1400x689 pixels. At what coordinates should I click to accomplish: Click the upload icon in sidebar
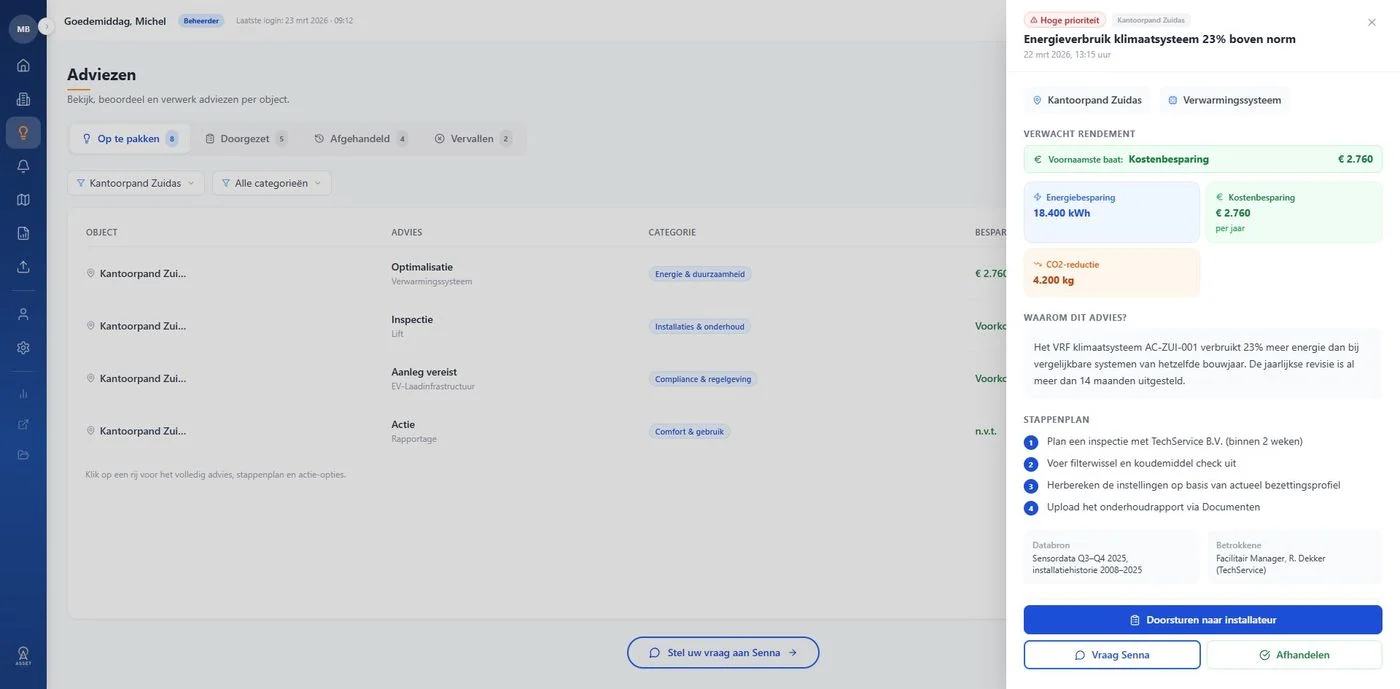[x=23, y=267]
